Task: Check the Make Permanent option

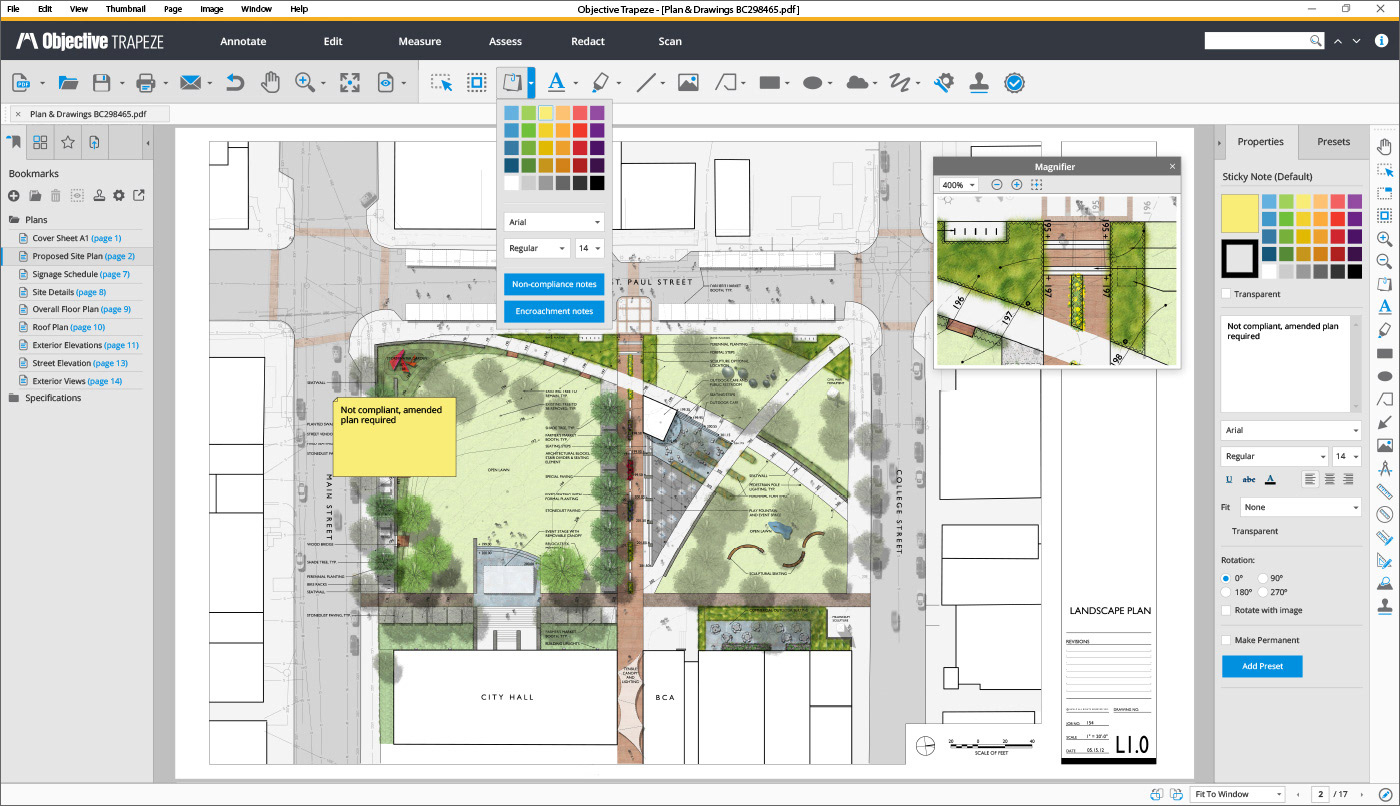Action: click(x=1227, y=640)
